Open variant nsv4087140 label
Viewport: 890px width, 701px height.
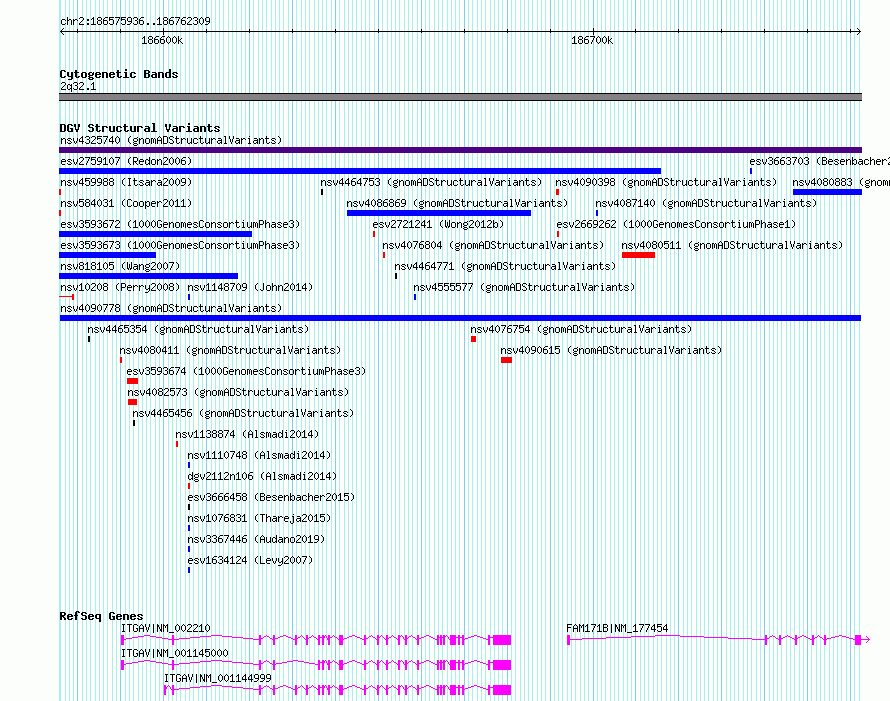[706, 203]
